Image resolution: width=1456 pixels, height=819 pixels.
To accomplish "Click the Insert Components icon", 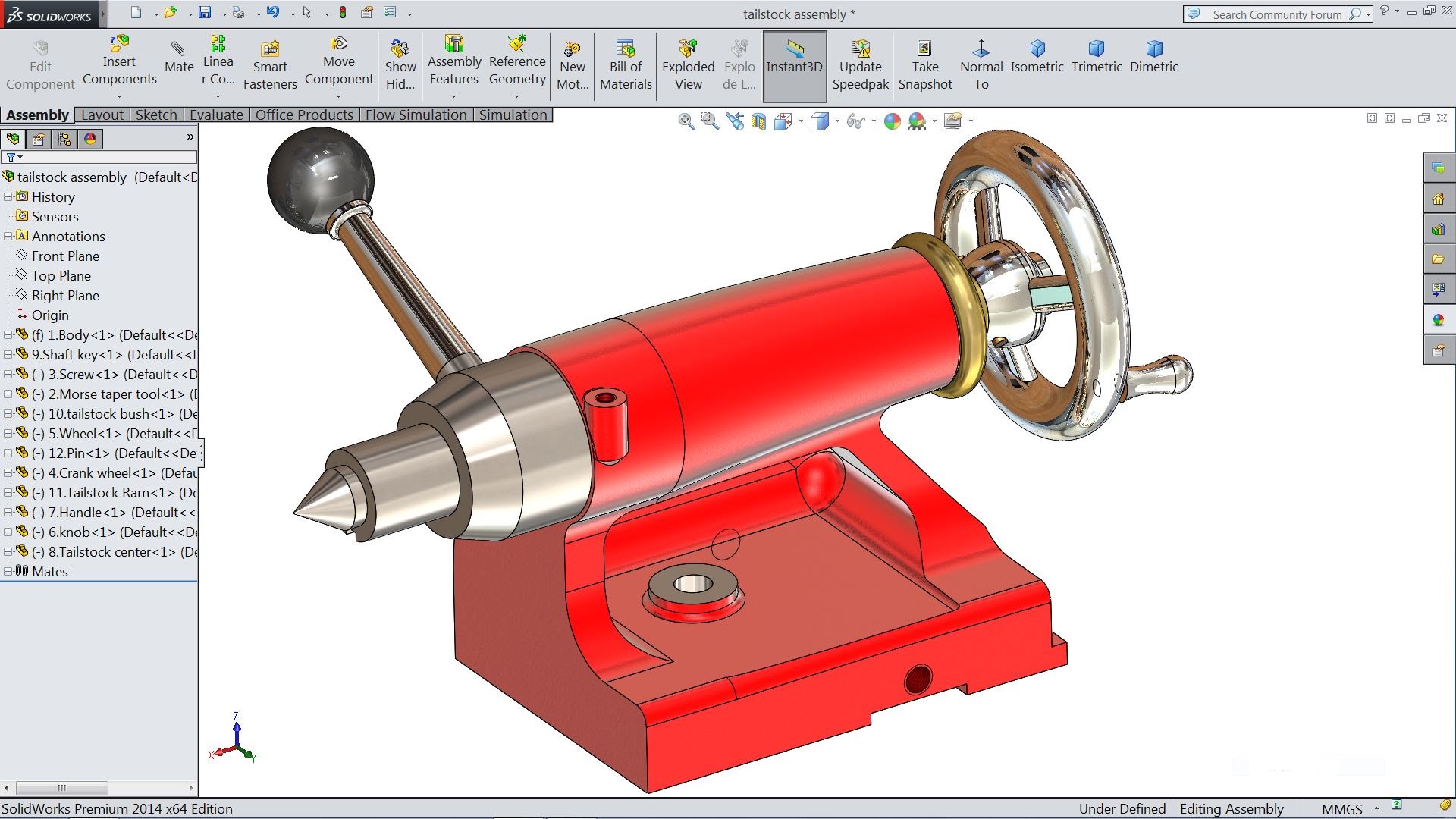I will pos(119,44).
